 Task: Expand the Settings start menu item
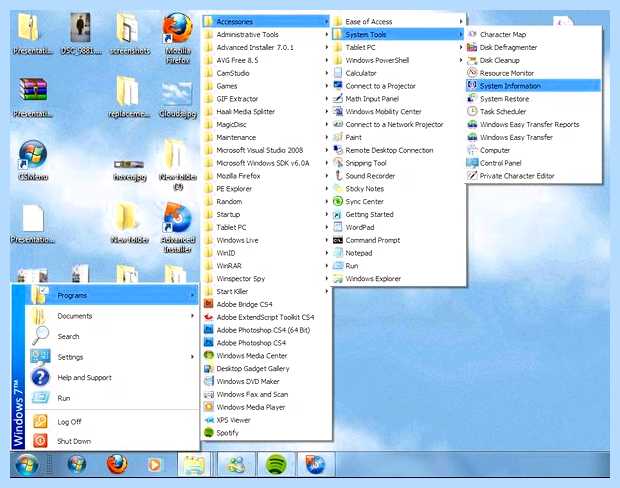pos(112,357)
